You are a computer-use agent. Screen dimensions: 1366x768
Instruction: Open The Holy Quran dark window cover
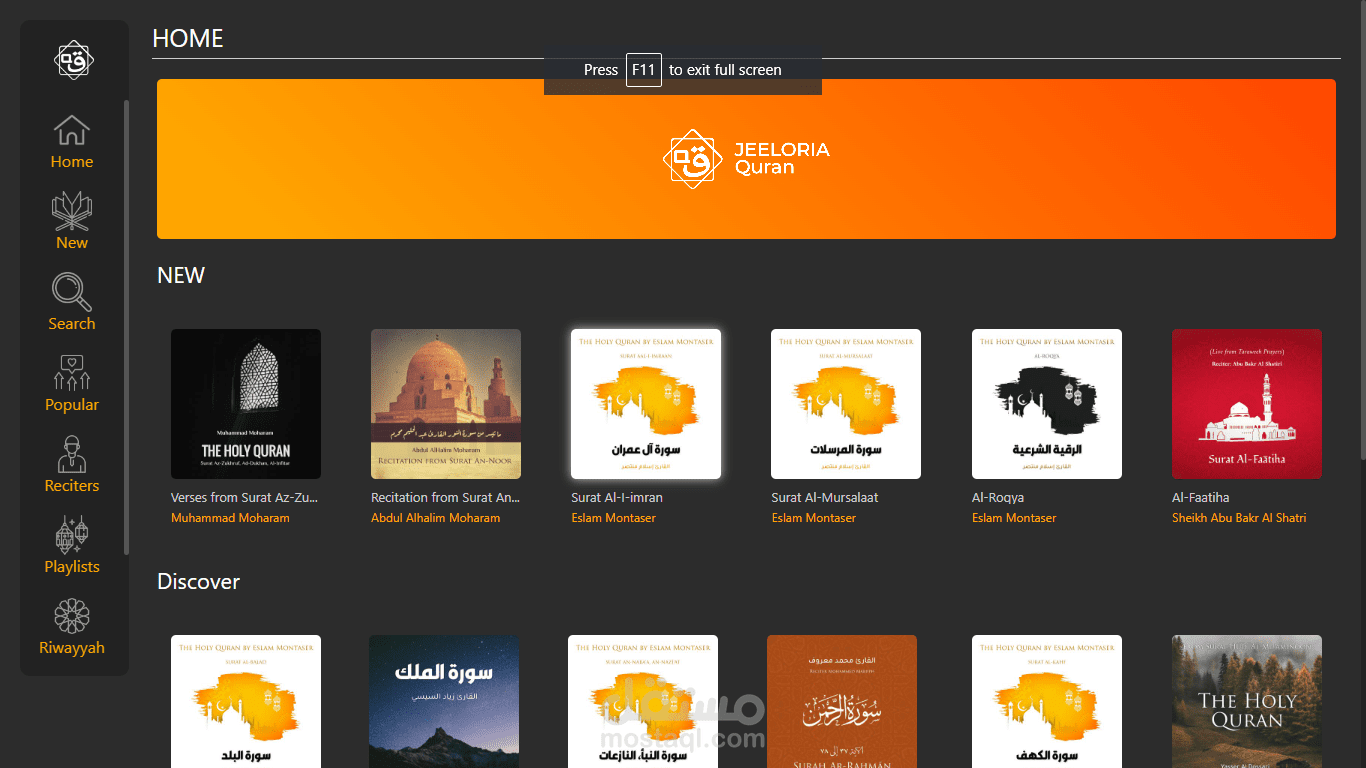(246, 404)
